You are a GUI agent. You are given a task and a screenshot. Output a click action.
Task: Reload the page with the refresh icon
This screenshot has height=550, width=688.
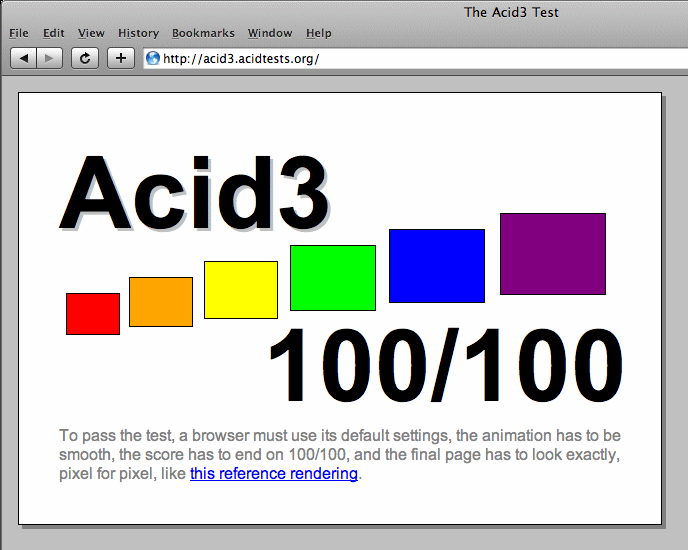(x=85, y=58)
